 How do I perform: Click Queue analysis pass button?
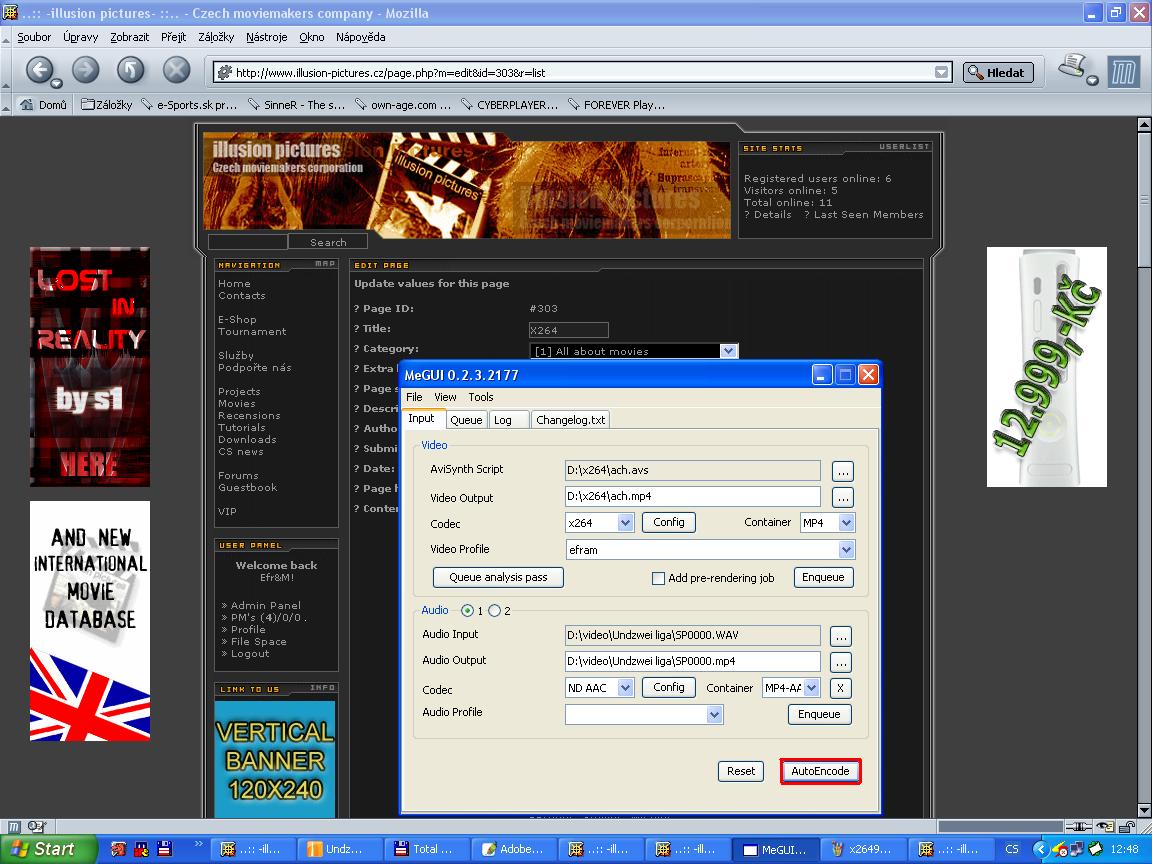(x=498, y=577)
